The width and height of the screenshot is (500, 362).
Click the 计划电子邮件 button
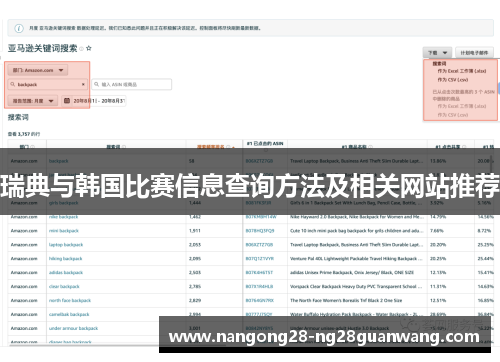click(x=474, y=53)
